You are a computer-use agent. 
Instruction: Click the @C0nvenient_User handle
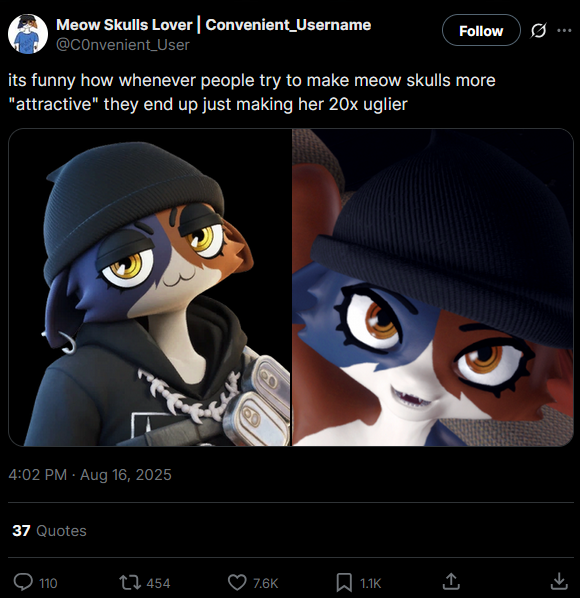point(123,45)
